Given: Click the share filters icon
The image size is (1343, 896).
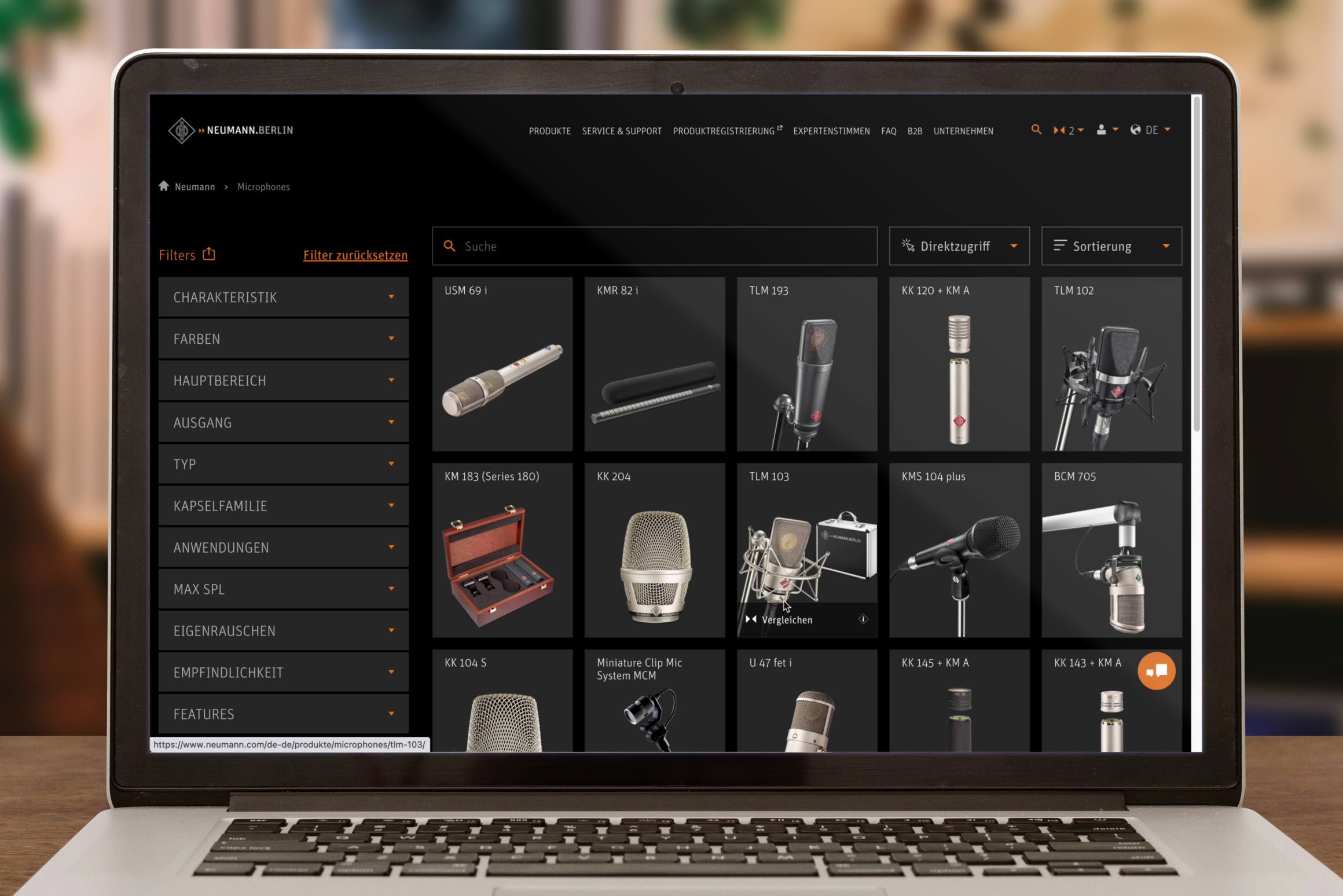Looking at the screenshot, I should point(209,254).
